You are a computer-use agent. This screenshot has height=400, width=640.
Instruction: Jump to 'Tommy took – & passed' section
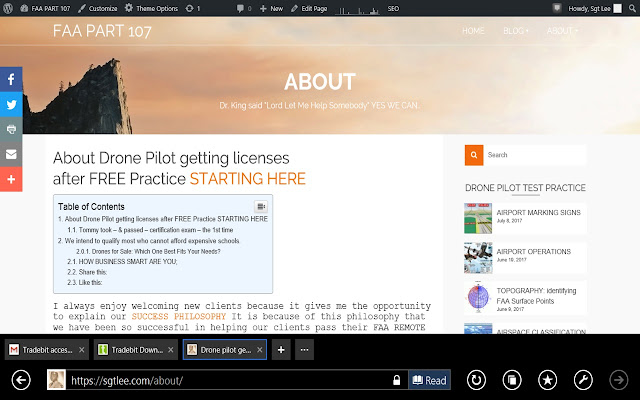click(x=150, y=230)
